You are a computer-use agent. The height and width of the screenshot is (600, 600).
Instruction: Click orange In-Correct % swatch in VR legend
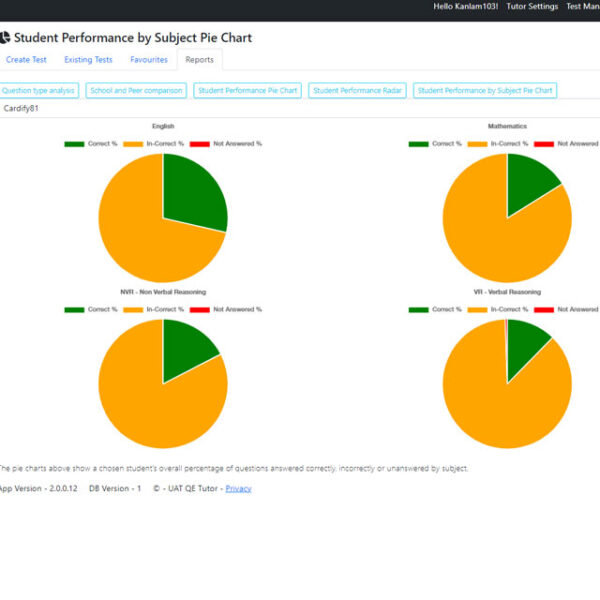477,309
